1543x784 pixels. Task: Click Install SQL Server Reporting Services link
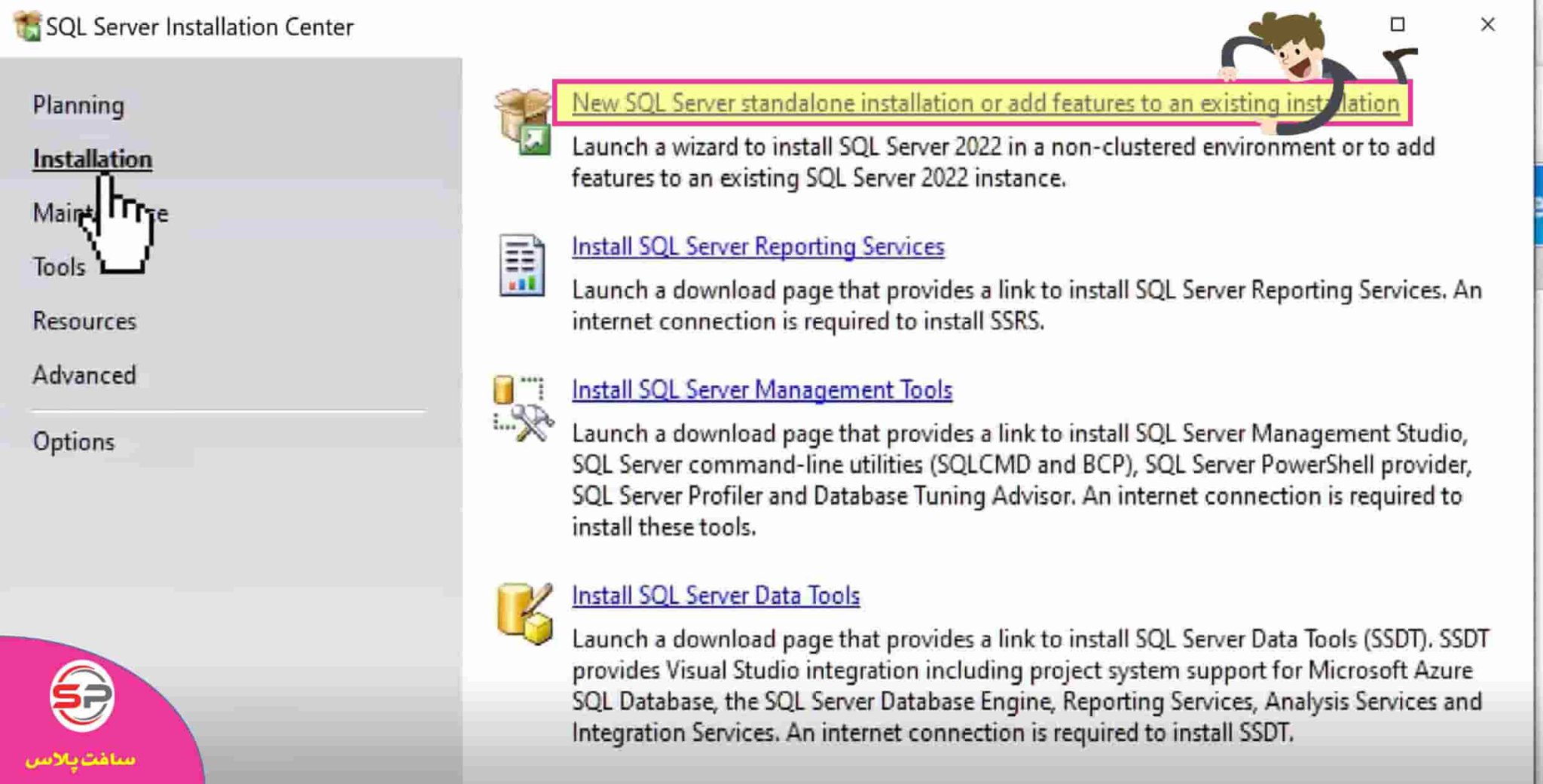(x=758, y=246)
